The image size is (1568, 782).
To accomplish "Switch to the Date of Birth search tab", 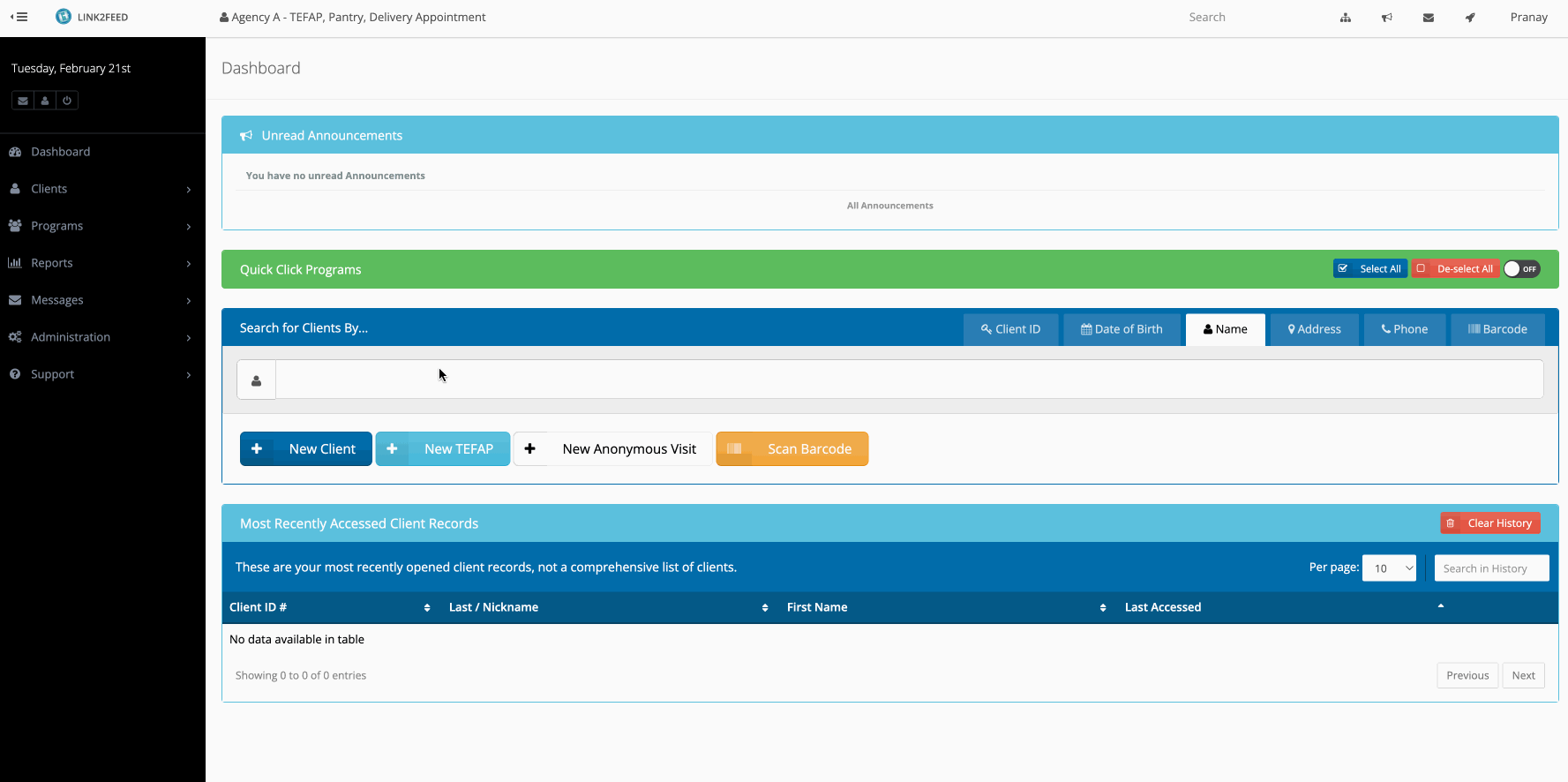I will (1122, 329).
